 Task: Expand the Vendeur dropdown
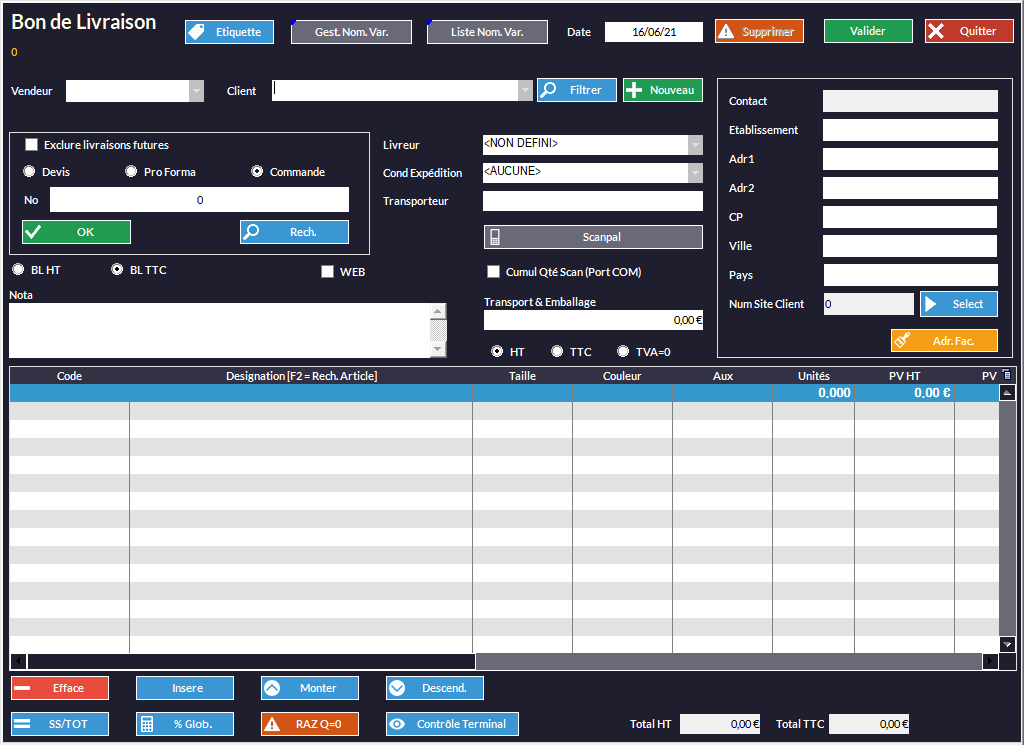pos(196,91)
